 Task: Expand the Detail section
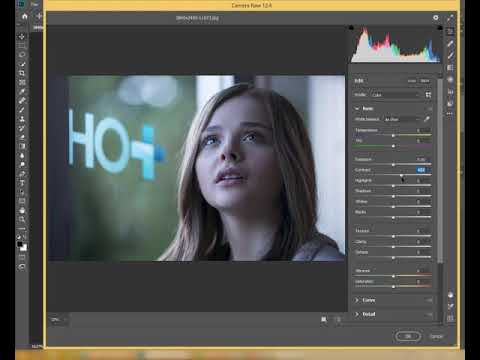pos(357,314)
